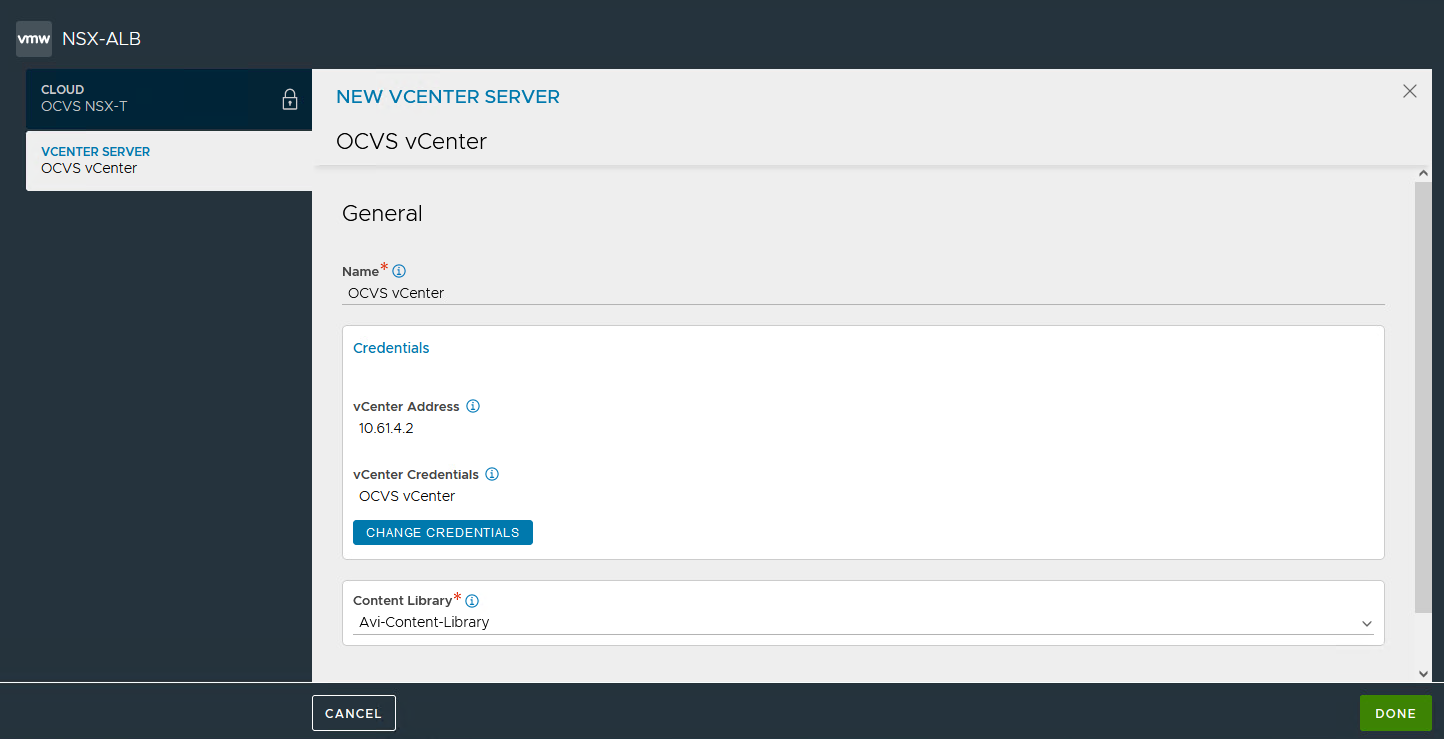Screen dimensions: 1444x739
Task: Show info tooltip for vCenter Credentials
Action: (492, 474)
